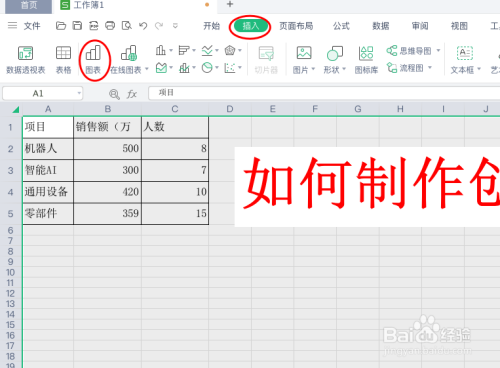This screenshot has height=368, width=500.
Task: Select cell with value 420
Action: click(x=107, y=192)
